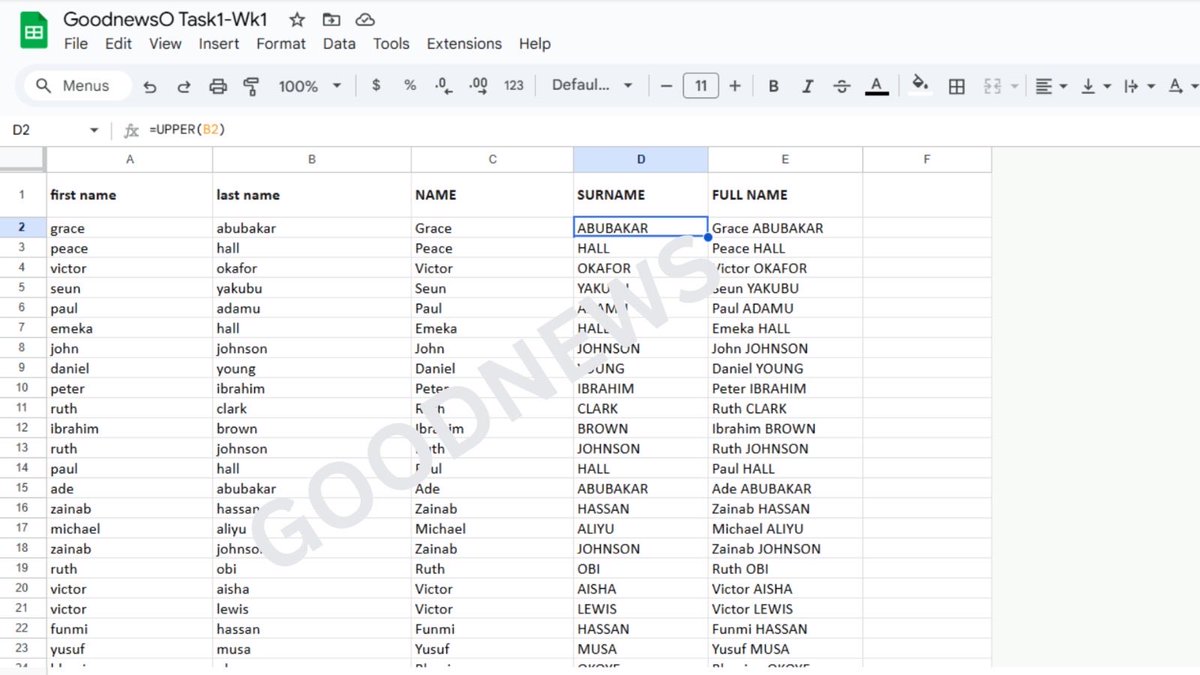
Task: Select cell containing okafor
Action: (312, 268)
